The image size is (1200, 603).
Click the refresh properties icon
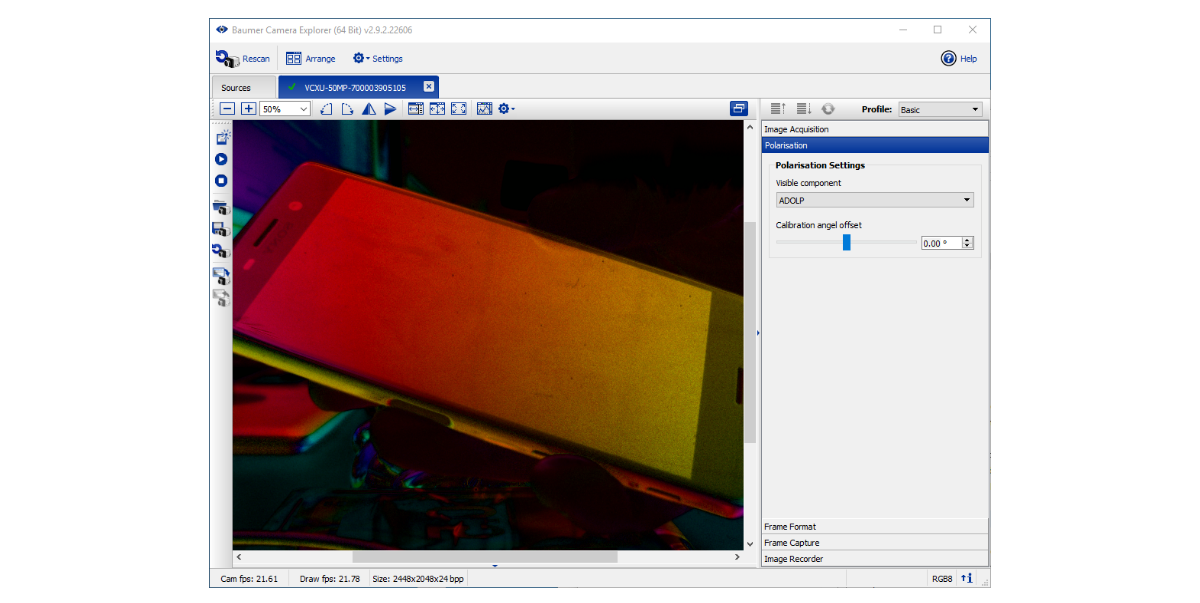point(828,109)
